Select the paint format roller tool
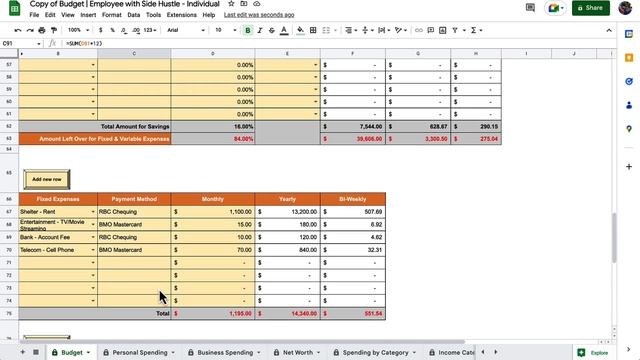 point(54,30)
